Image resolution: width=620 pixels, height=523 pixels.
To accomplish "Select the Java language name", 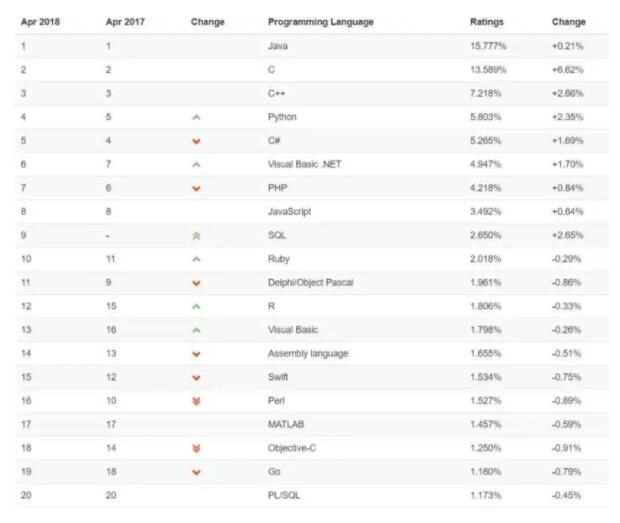I will [278, 46].
